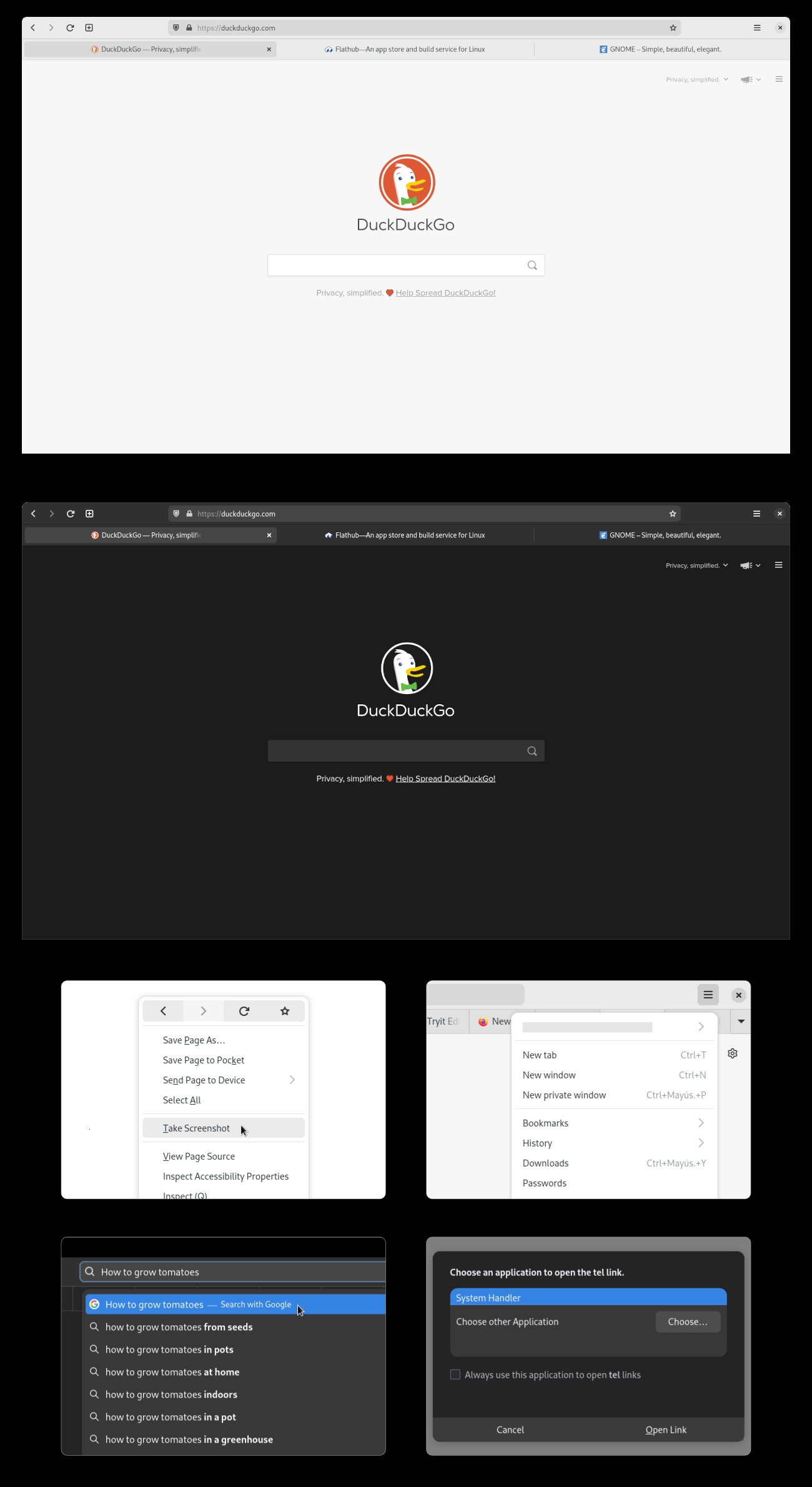Select "Take Screenshot" in the context menu

click(x=224, y=1128)
